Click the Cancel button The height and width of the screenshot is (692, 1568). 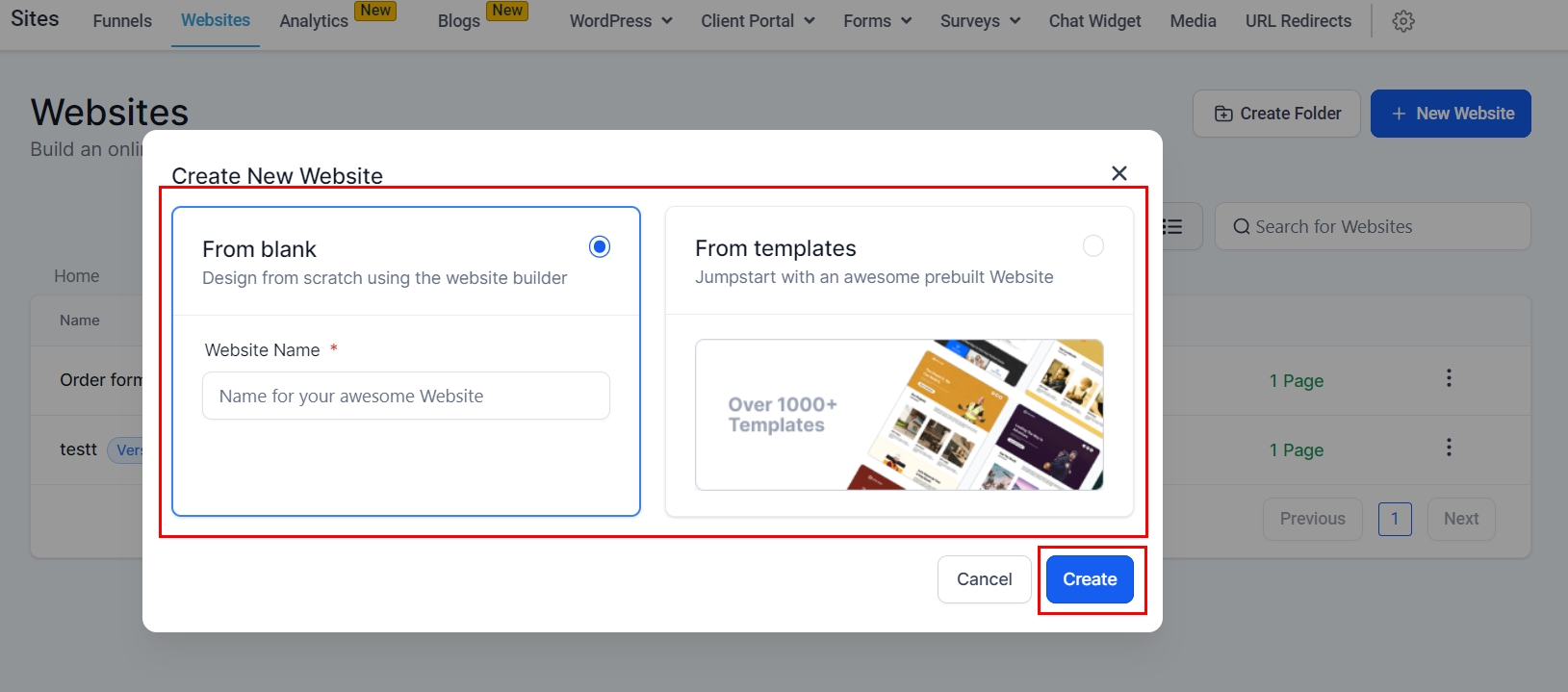click(x=984, y=579)
